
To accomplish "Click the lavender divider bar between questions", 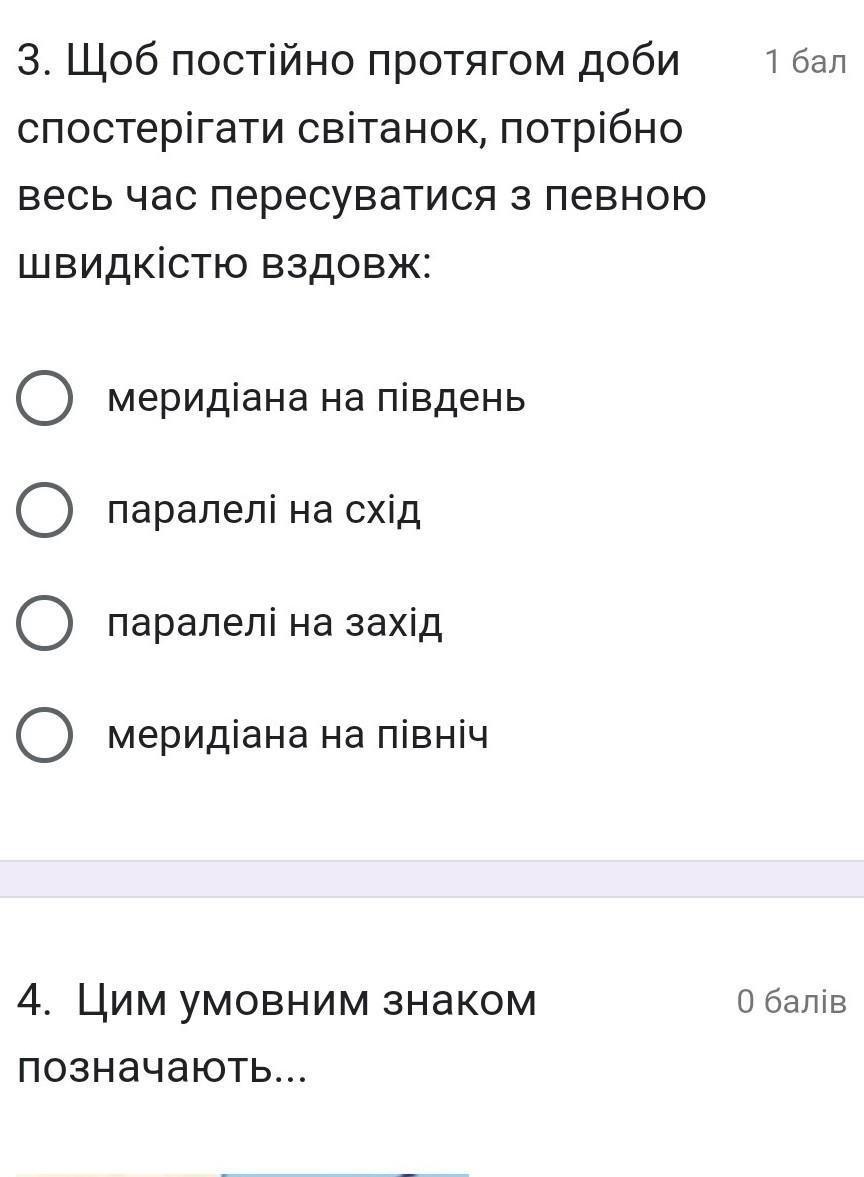I will coord(432,879).
